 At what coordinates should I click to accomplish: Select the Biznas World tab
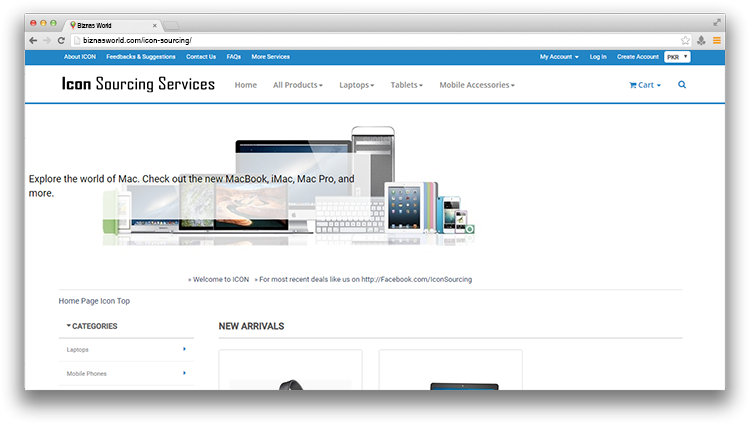click(113, 25)
